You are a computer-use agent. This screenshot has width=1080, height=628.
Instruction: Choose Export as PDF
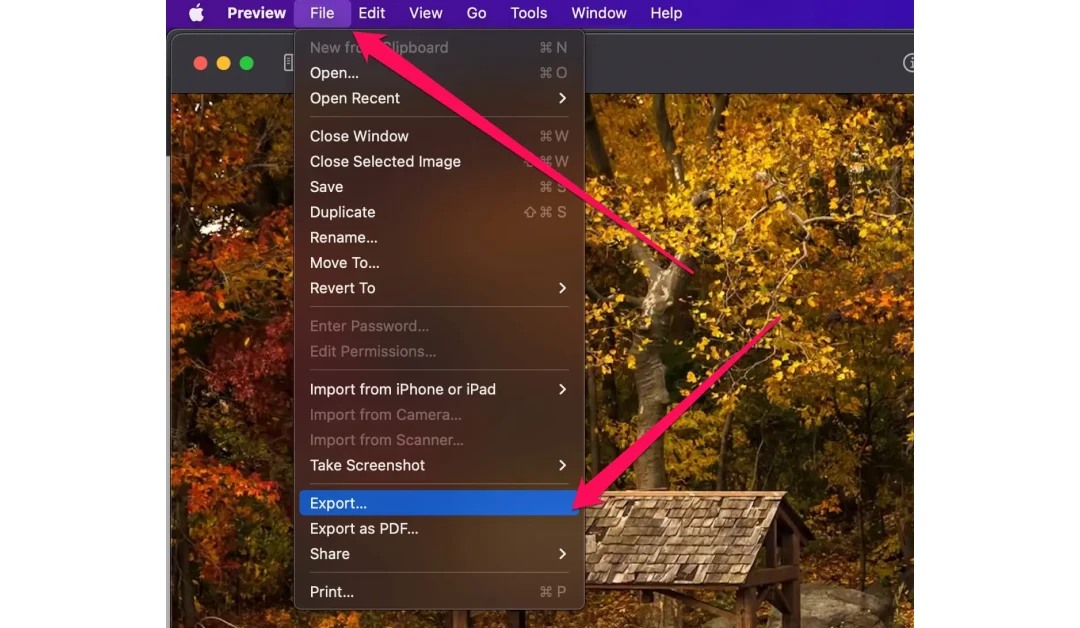[364, 528]
